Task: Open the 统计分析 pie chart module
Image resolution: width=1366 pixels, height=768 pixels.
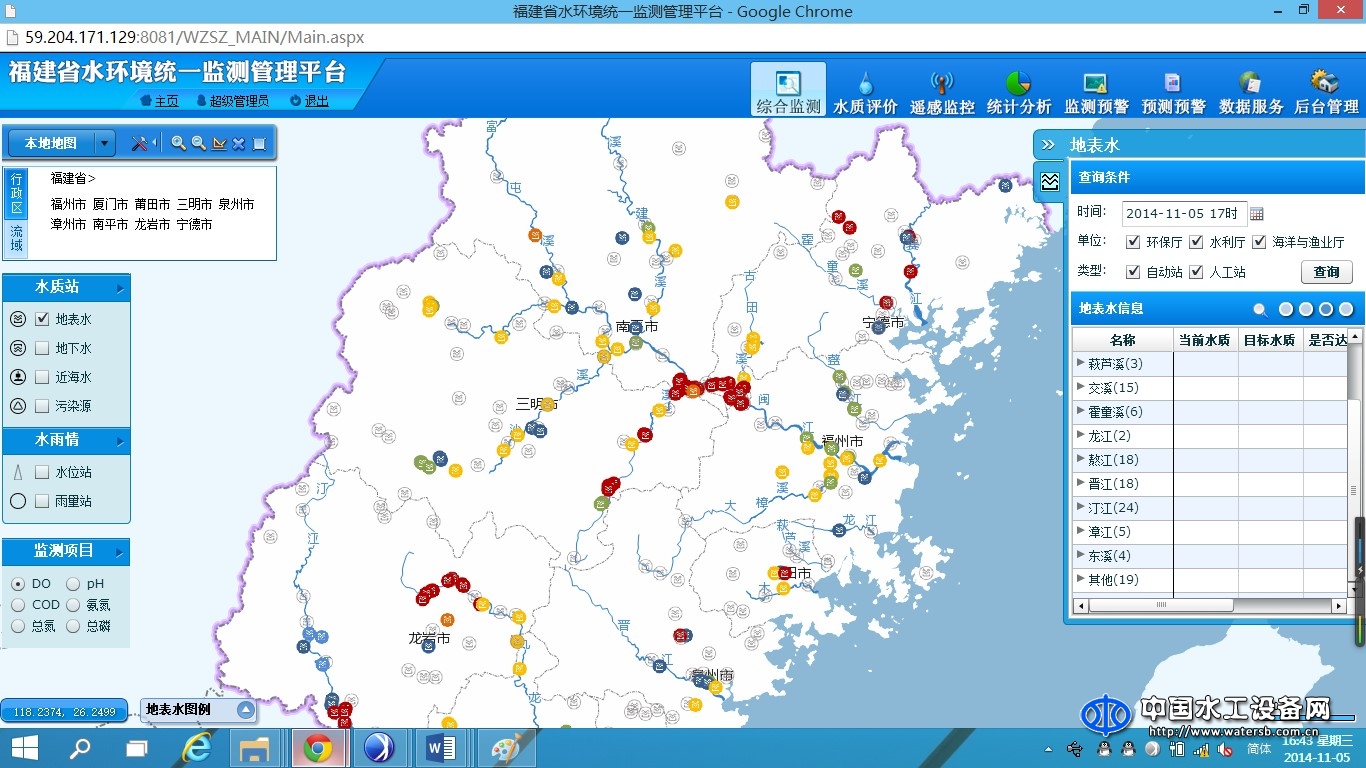Action: point(1018,92)
